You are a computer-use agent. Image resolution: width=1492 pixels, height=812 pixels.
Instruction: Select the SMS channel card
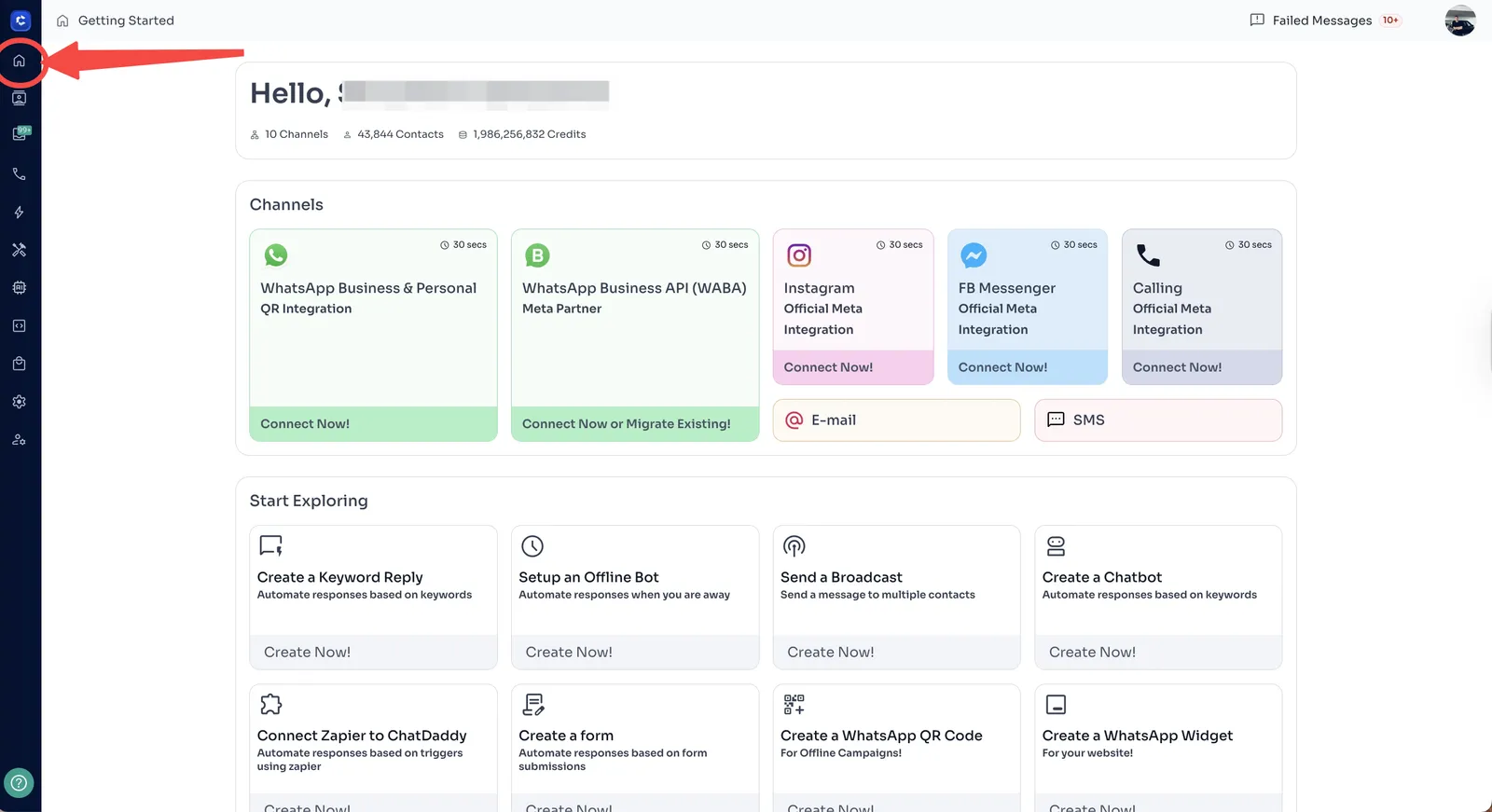[x=1157, y=420]
